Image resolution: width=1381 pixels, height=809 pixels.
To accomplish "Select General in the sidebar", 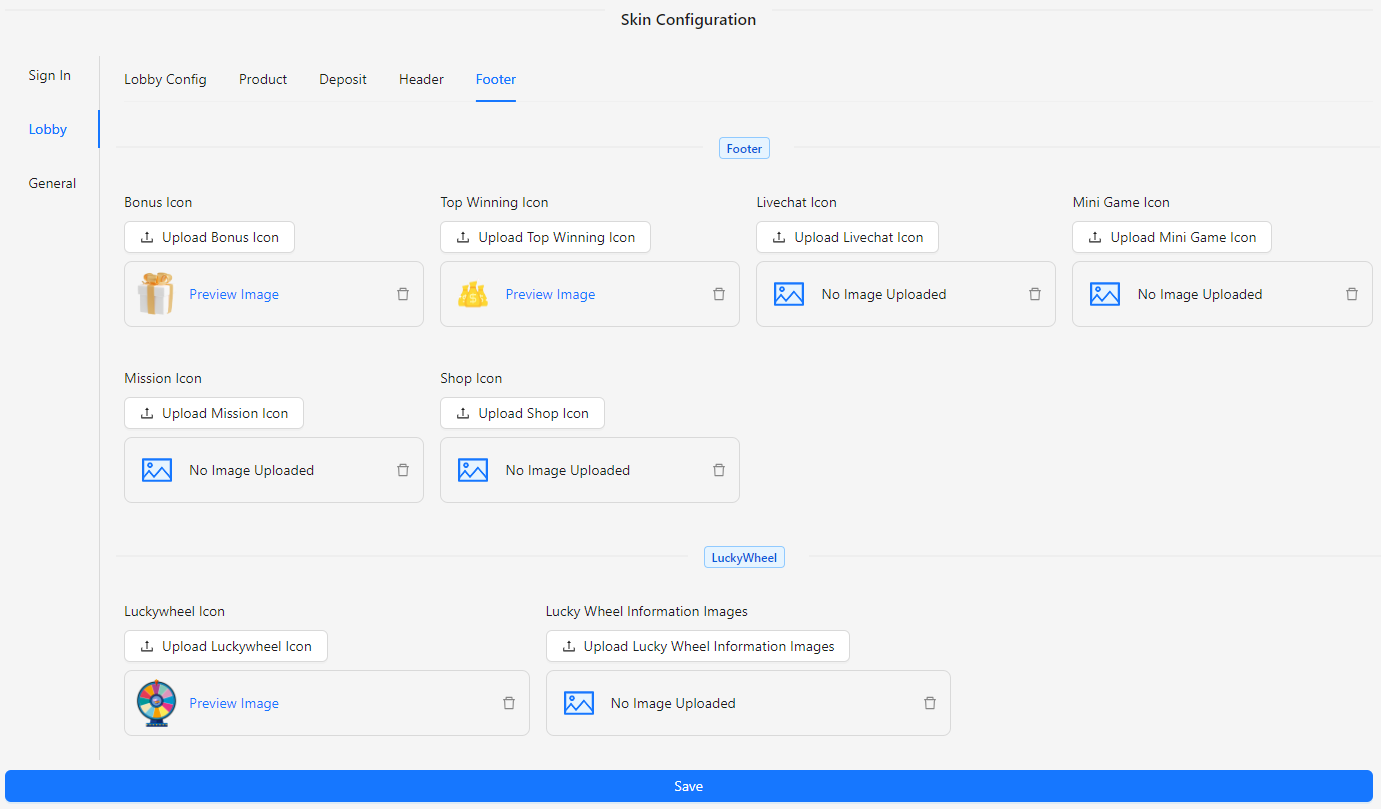I will (x=51, y=183).
